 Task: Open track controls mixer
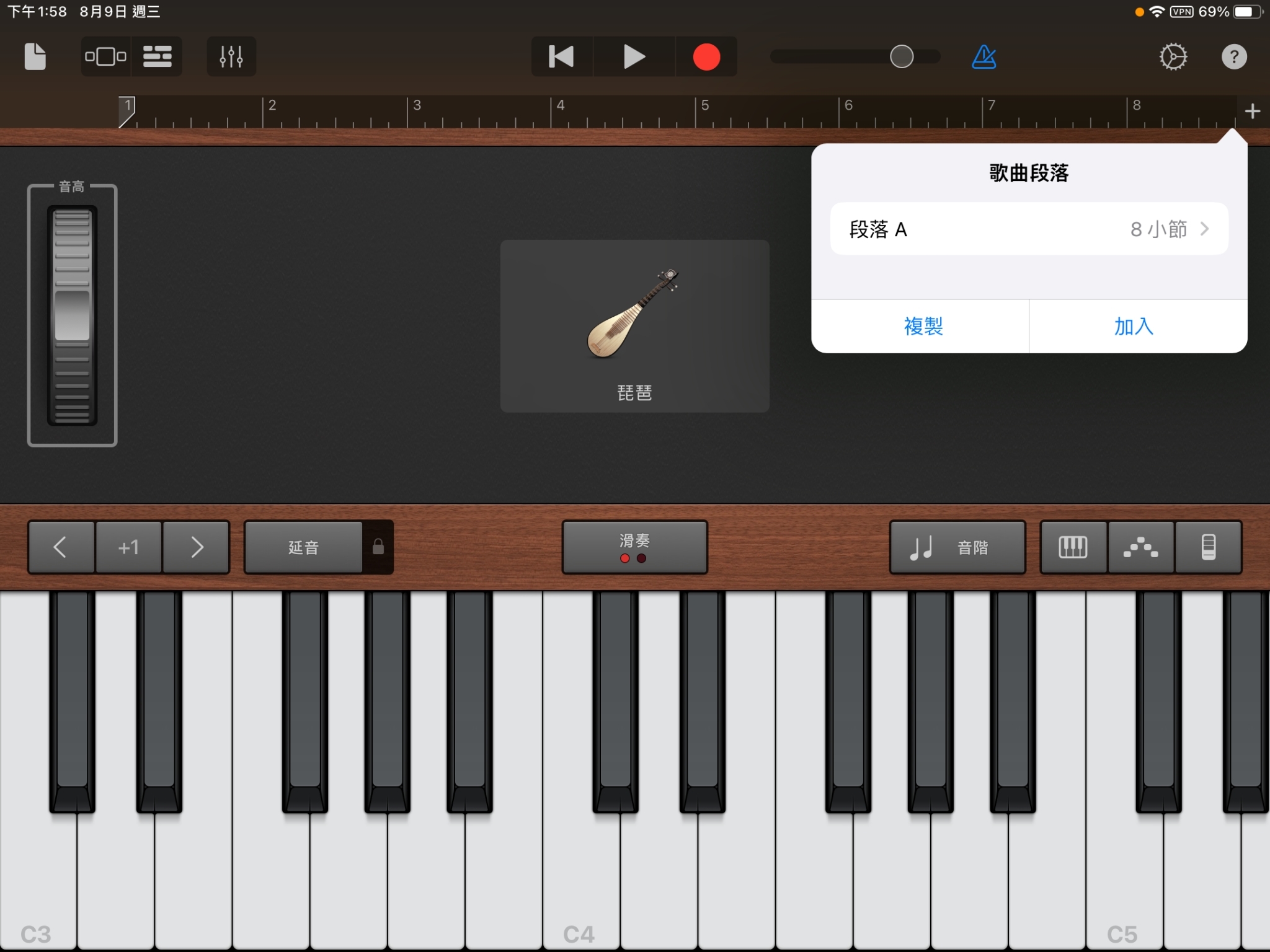coord(231,56)
